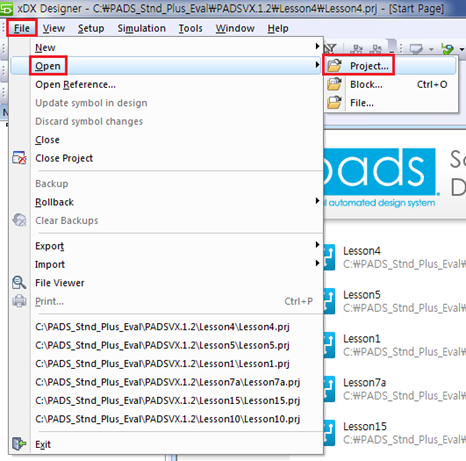Click the Project folder icon in Open submenu
This screenshot has width=466, height=461.
334,66
